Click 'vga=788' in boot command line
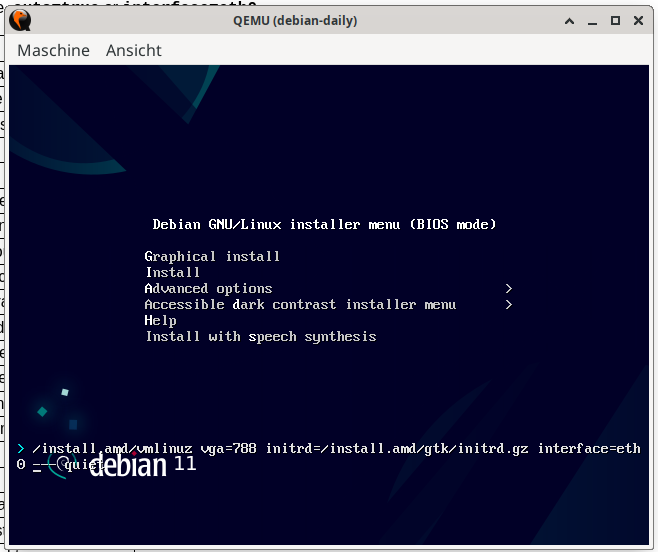This screenshot has width=658, height=552. (228, 448)
